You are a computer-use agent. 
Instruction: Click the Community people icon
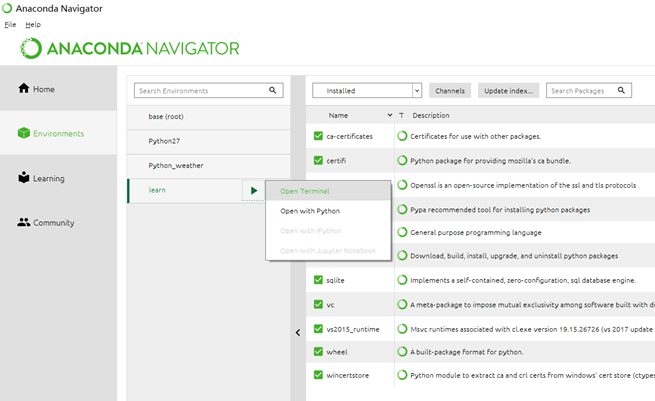click(x=24, y=222)
